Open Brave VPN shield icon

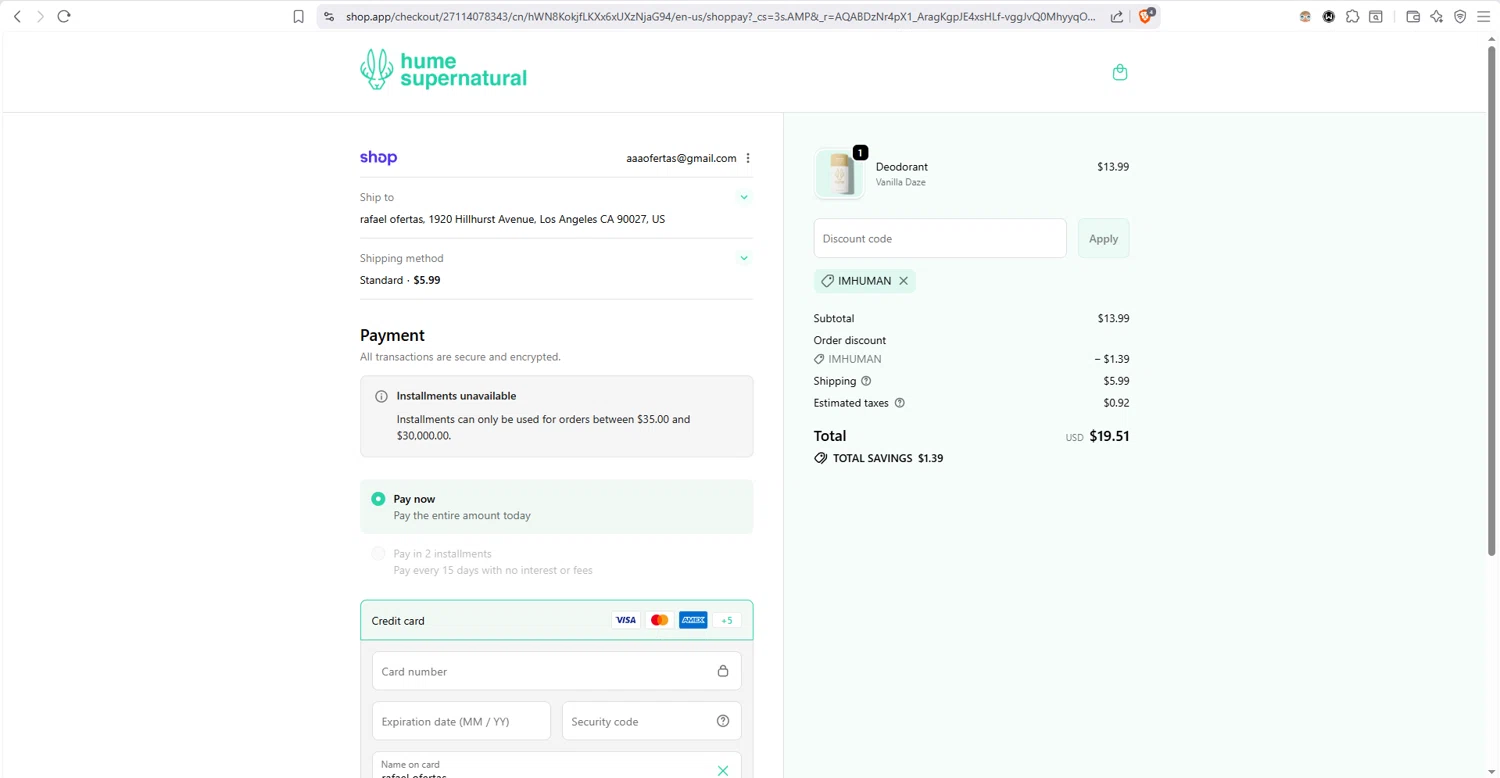tap(1460, 16)
